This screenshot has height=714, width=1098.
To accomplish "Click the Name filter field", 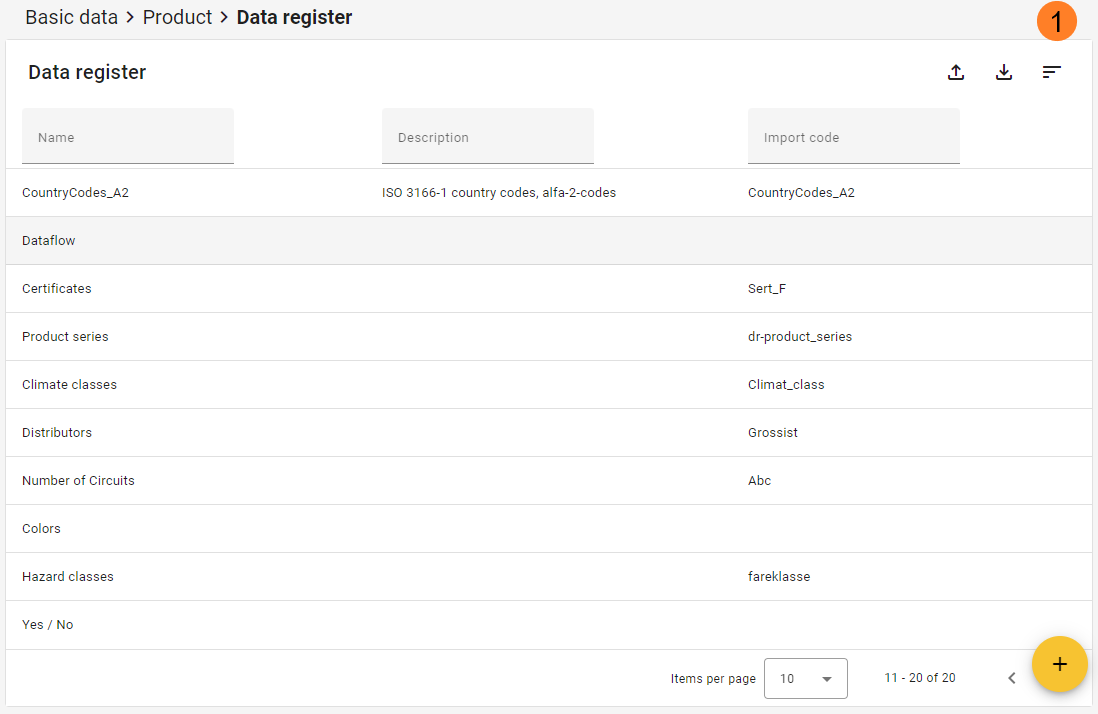I will tap(128, 137).
